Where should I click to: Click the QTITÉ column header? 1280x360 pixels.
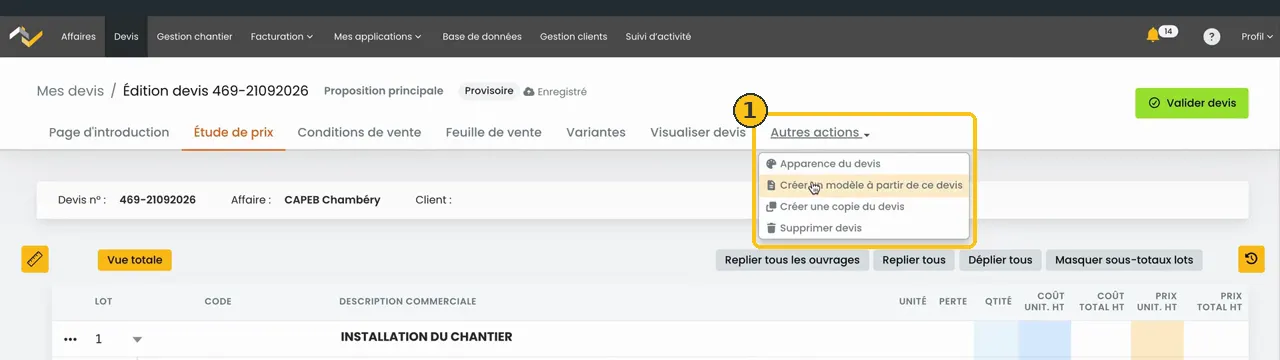click(998, 301)
